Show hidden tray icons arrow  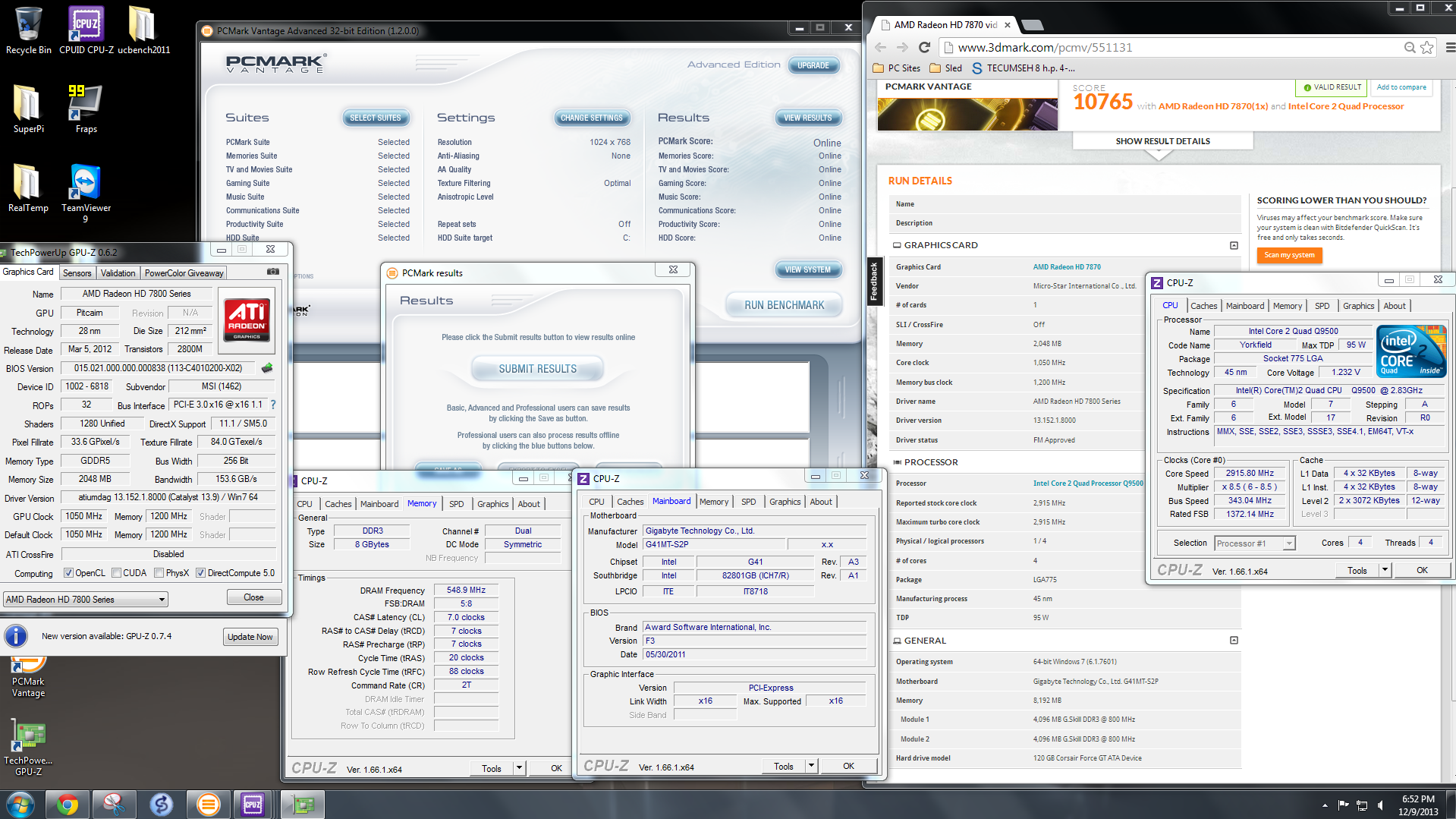[1325, 805]
